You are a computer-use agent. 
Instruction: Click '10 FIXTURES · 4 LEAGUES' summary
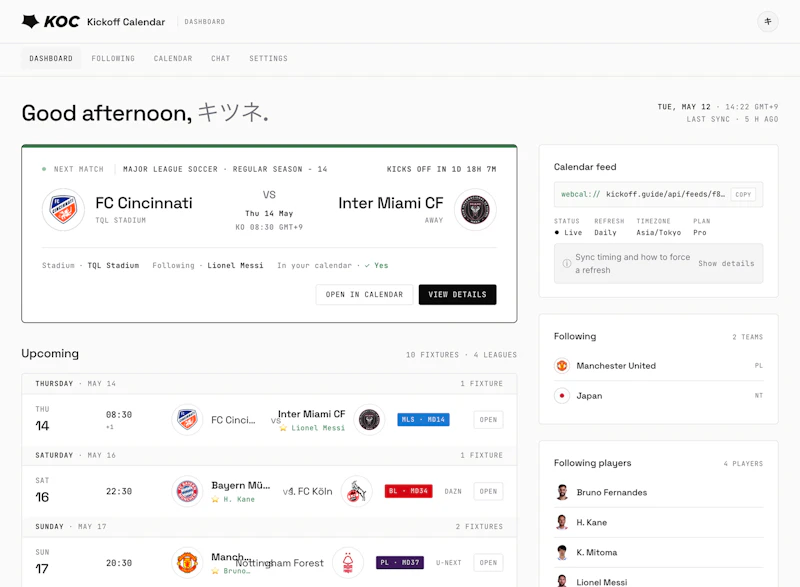[461, 355]
